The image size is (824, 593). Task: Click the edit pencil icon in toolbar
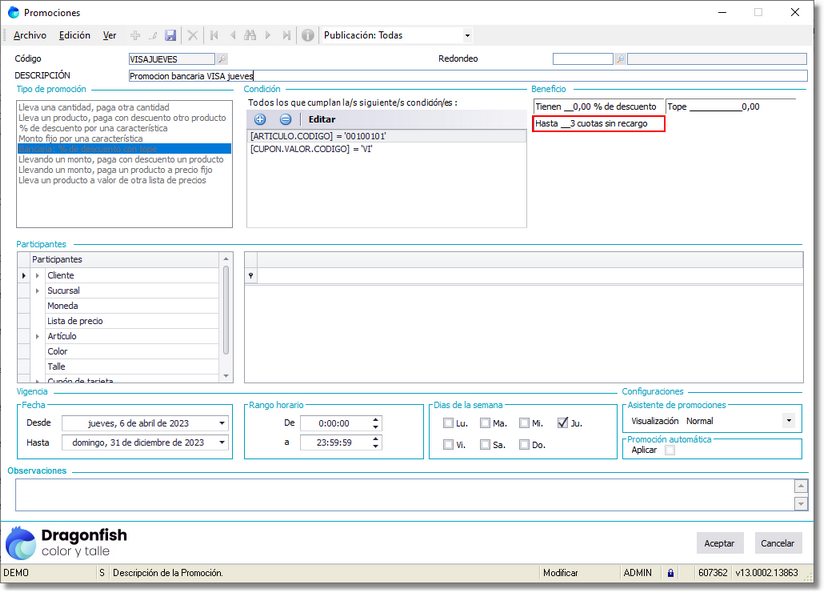pos(153,35)
